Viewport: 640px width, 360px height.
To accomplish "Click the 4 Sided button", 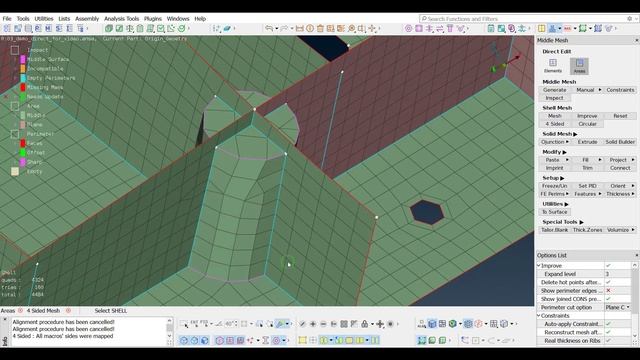I will pyautogui.click(x=554, y=124).
